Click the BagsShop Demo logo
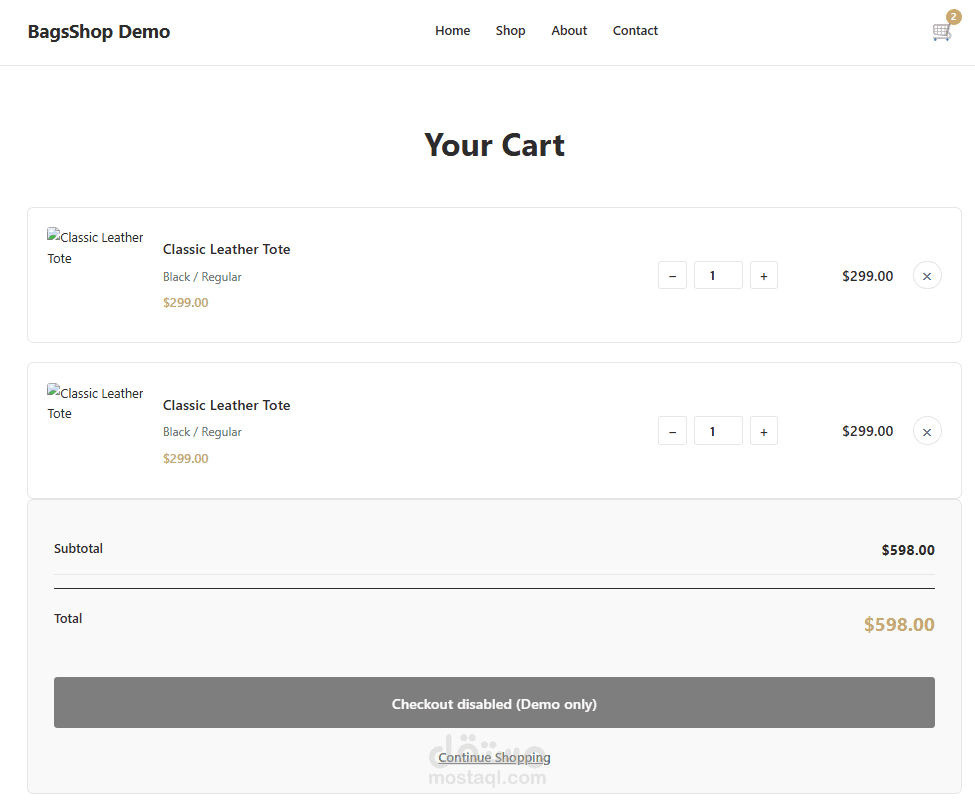 click(x=99, y=32)
